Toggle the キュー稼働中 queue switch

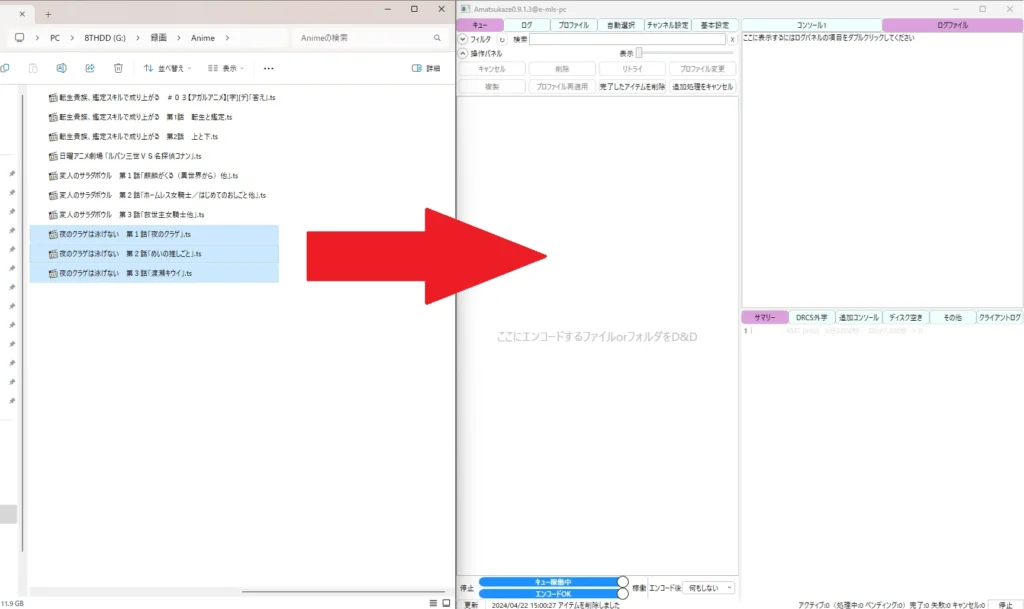(553, 581)
